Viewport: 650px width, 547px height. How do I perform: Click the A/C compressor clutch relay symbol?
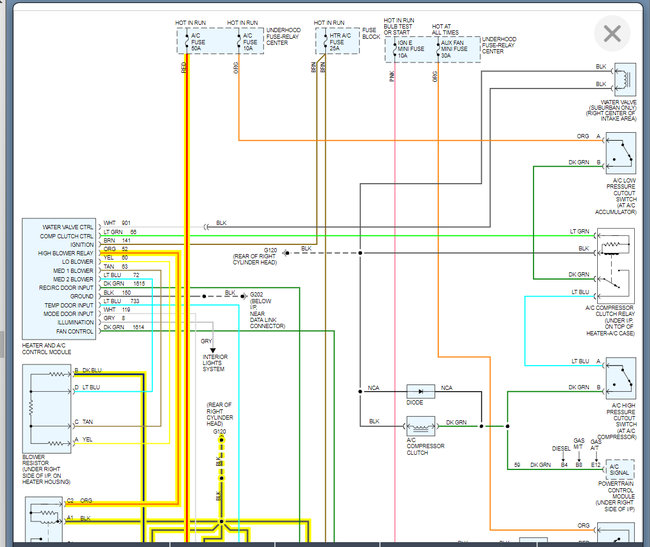click(616, 265)
